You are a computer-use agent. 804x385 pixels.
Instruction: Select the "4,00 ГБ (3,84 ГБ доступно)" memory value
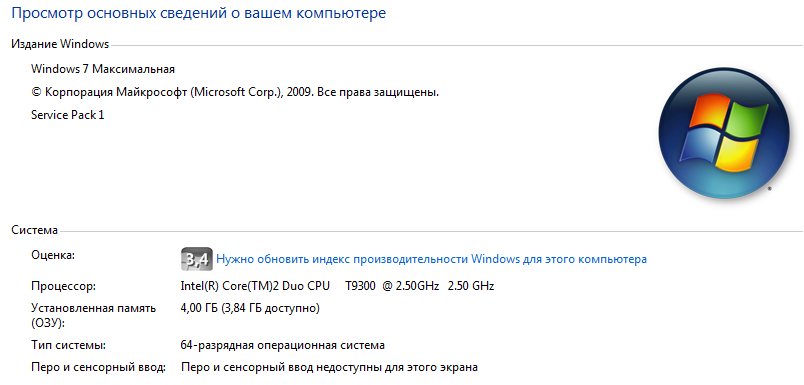click(250, 309)
